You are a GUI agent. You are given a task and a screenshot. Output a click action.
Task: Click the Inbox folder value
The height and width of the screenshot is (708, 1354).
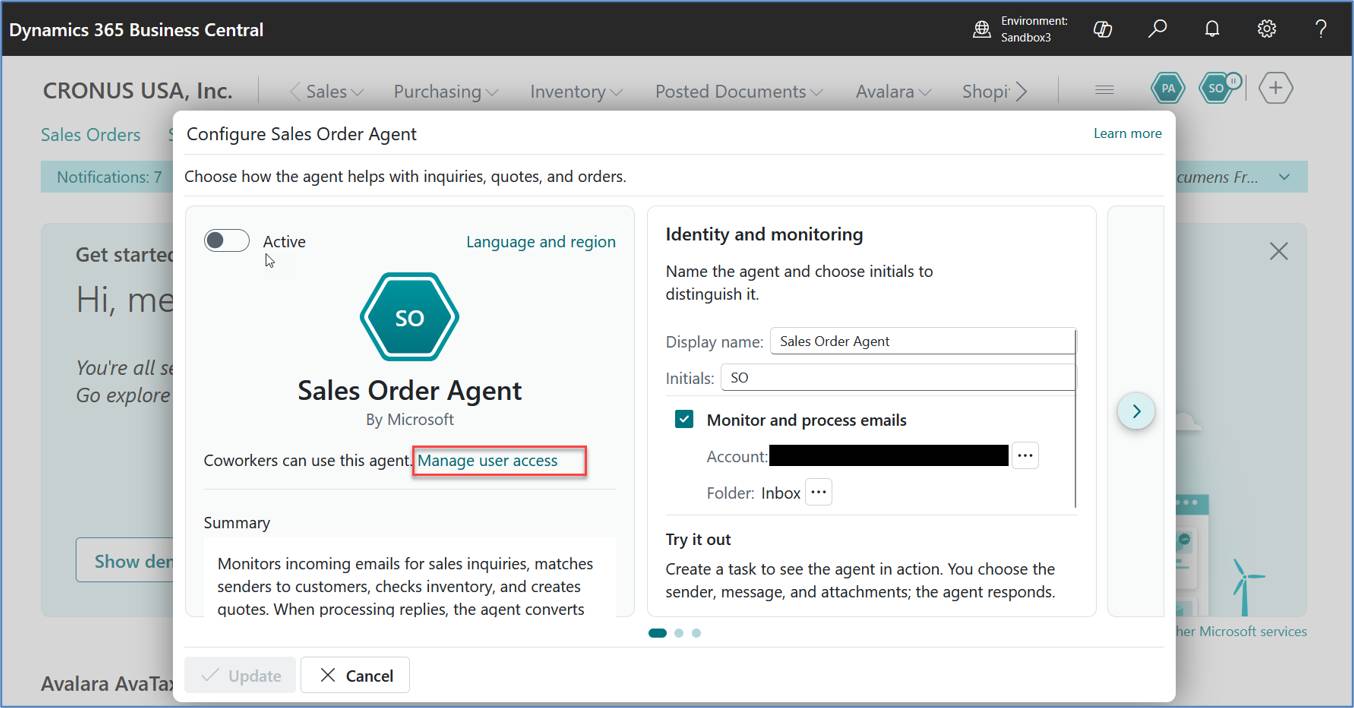tap(781, 493)
